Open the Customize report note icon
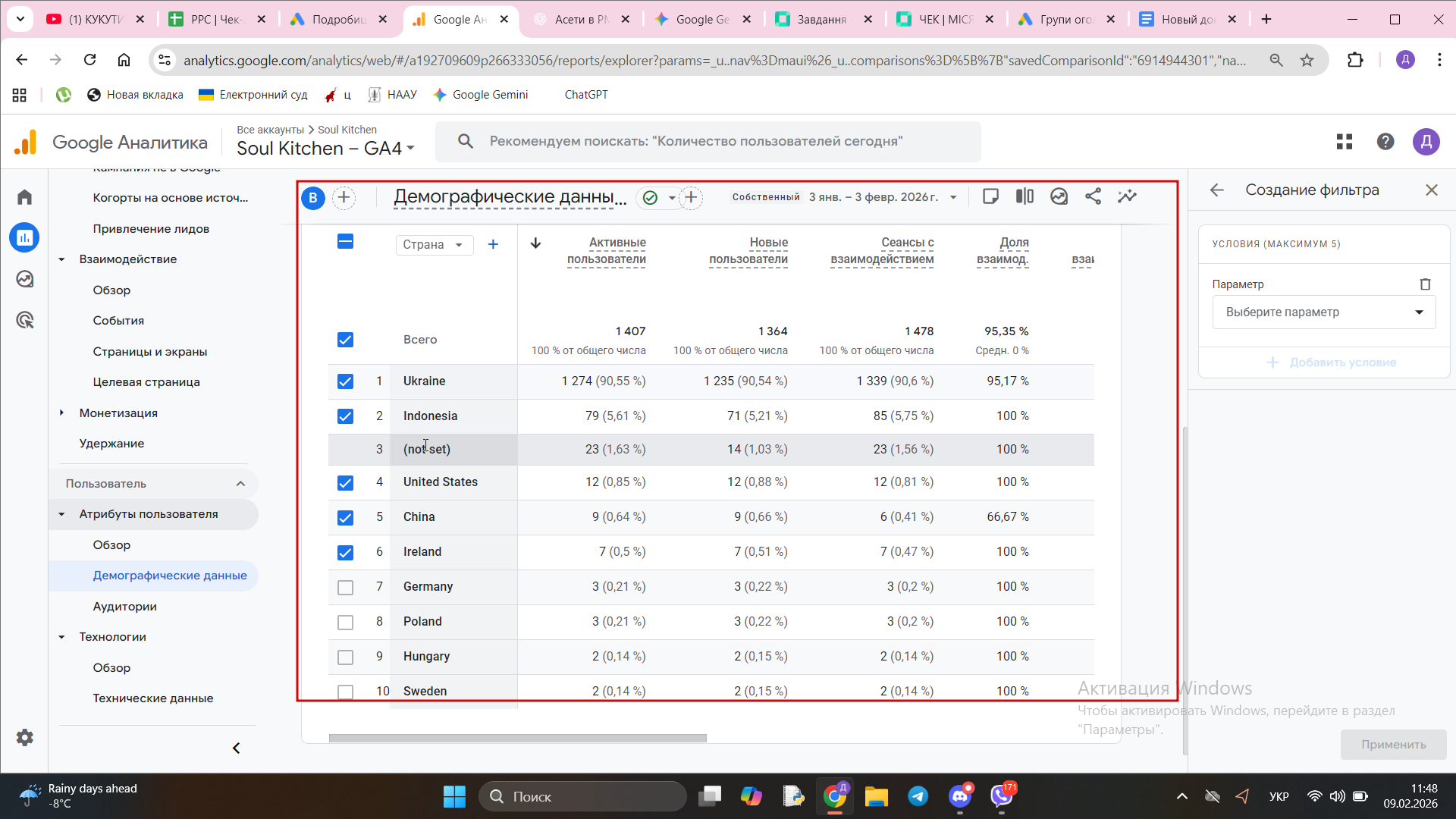 [x=990, y=196]
